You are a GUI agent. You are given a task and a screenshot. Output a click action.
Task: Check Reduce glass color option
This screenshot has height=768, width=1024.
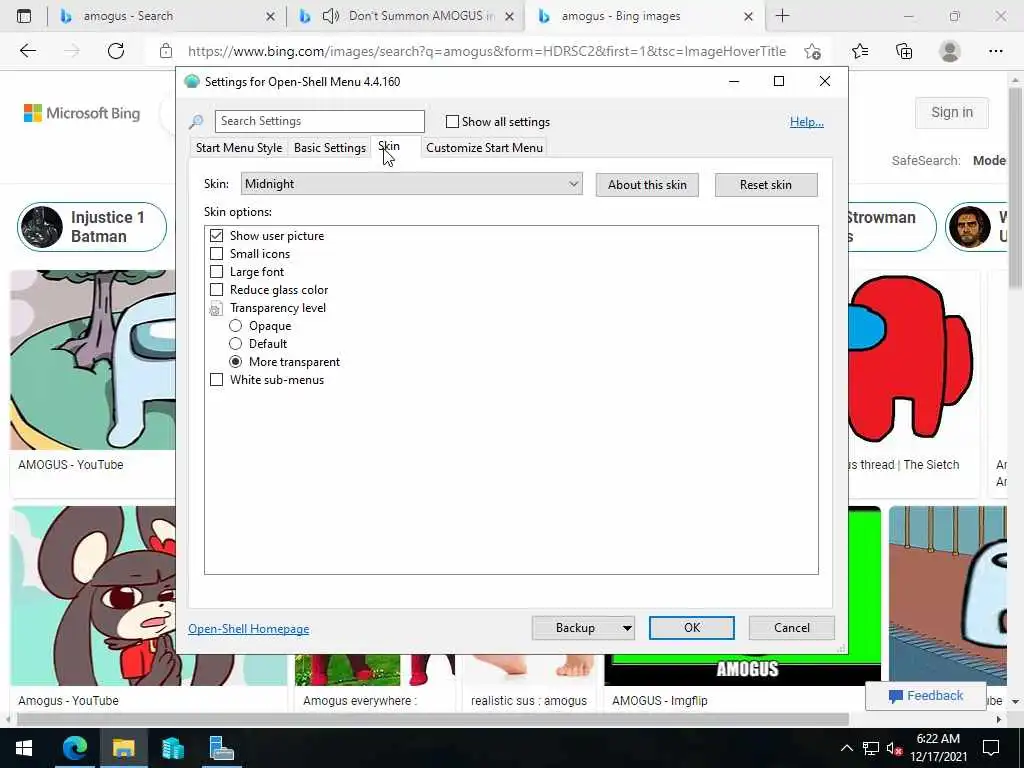click(216, 289)
